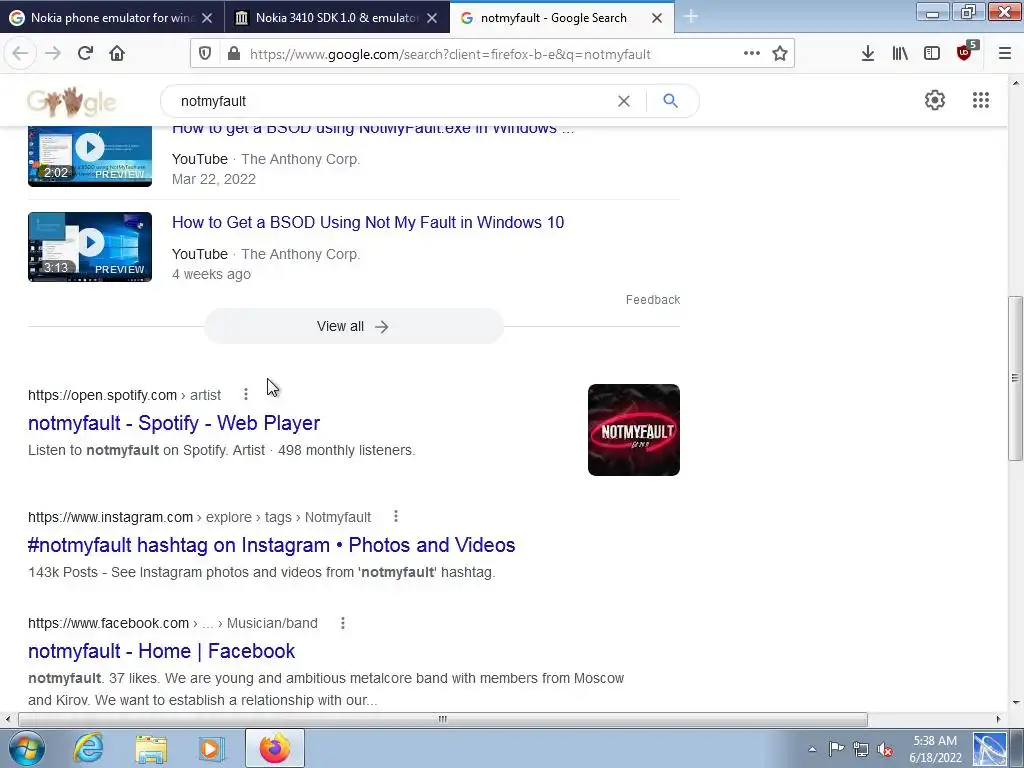View site security padlock information
The height and width of the screenshot is (768, 1024).
click(234, 54)
